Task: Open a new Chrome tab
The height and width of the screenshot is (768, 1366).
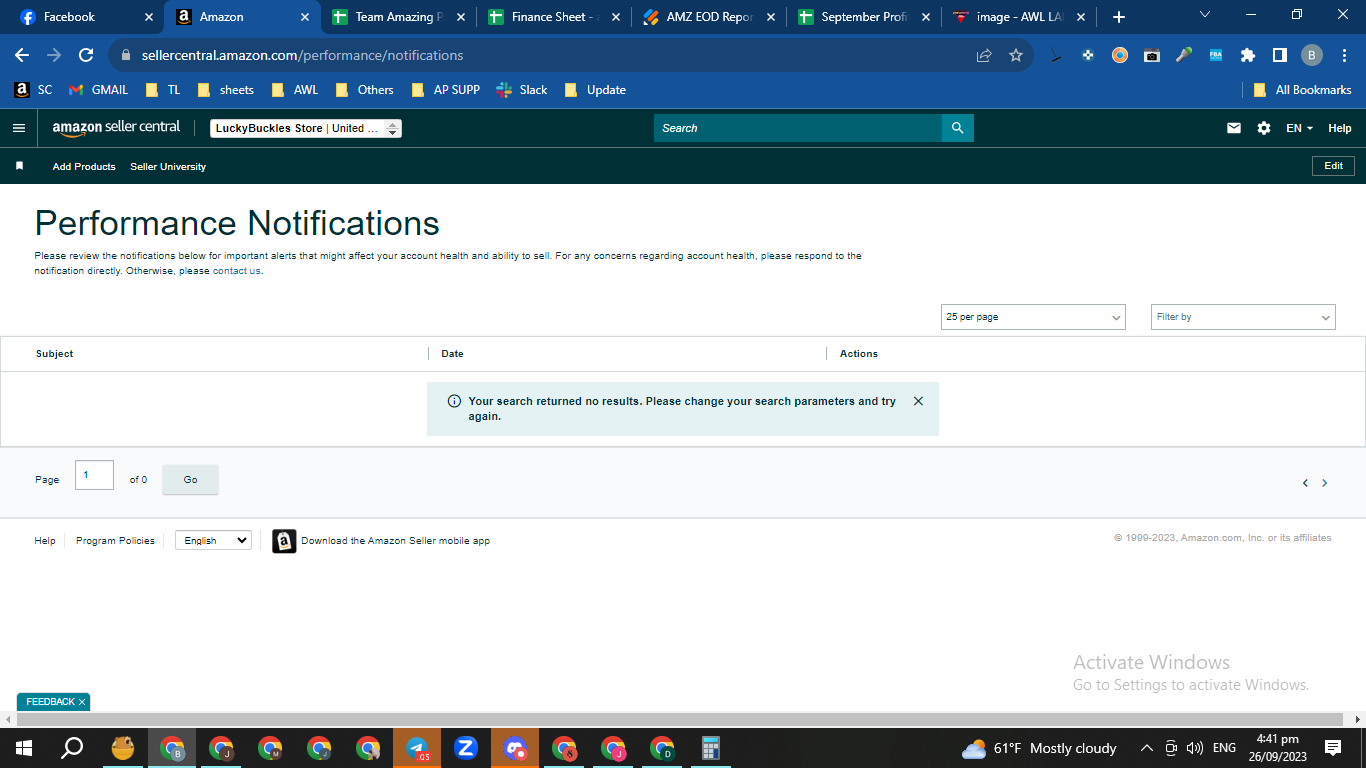Action: [1119, 17]
